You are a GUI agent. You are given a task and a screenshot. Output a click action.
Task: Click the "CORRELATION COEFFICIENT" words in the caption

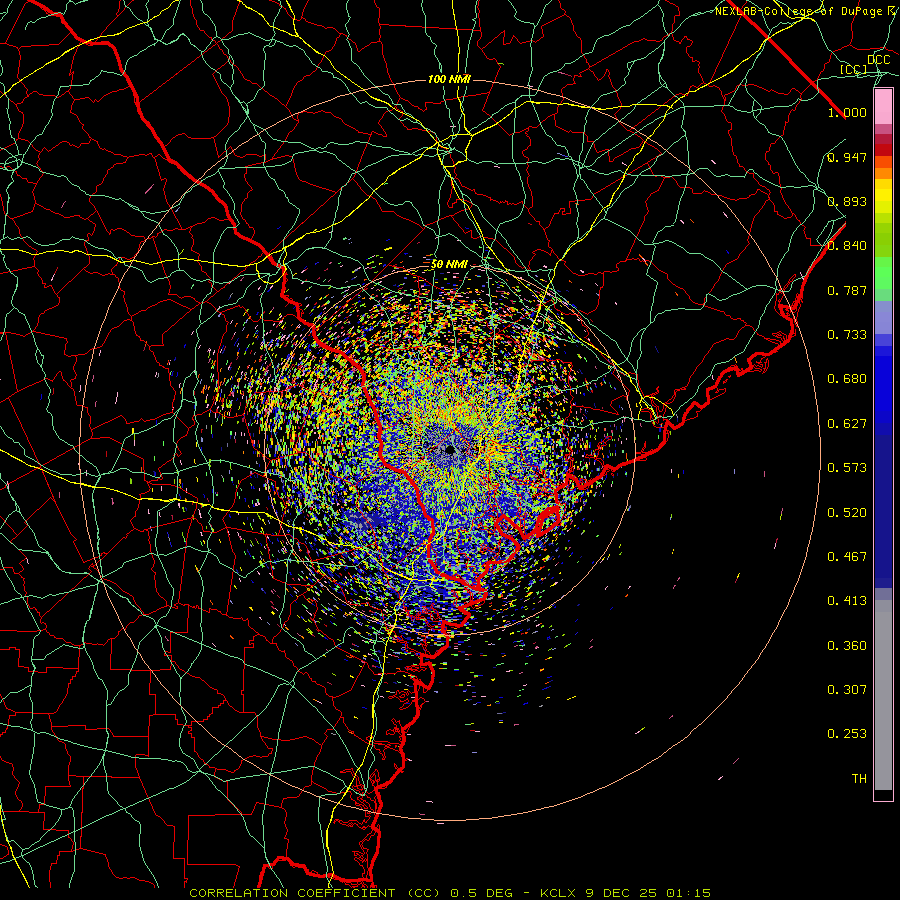point(292,893)
